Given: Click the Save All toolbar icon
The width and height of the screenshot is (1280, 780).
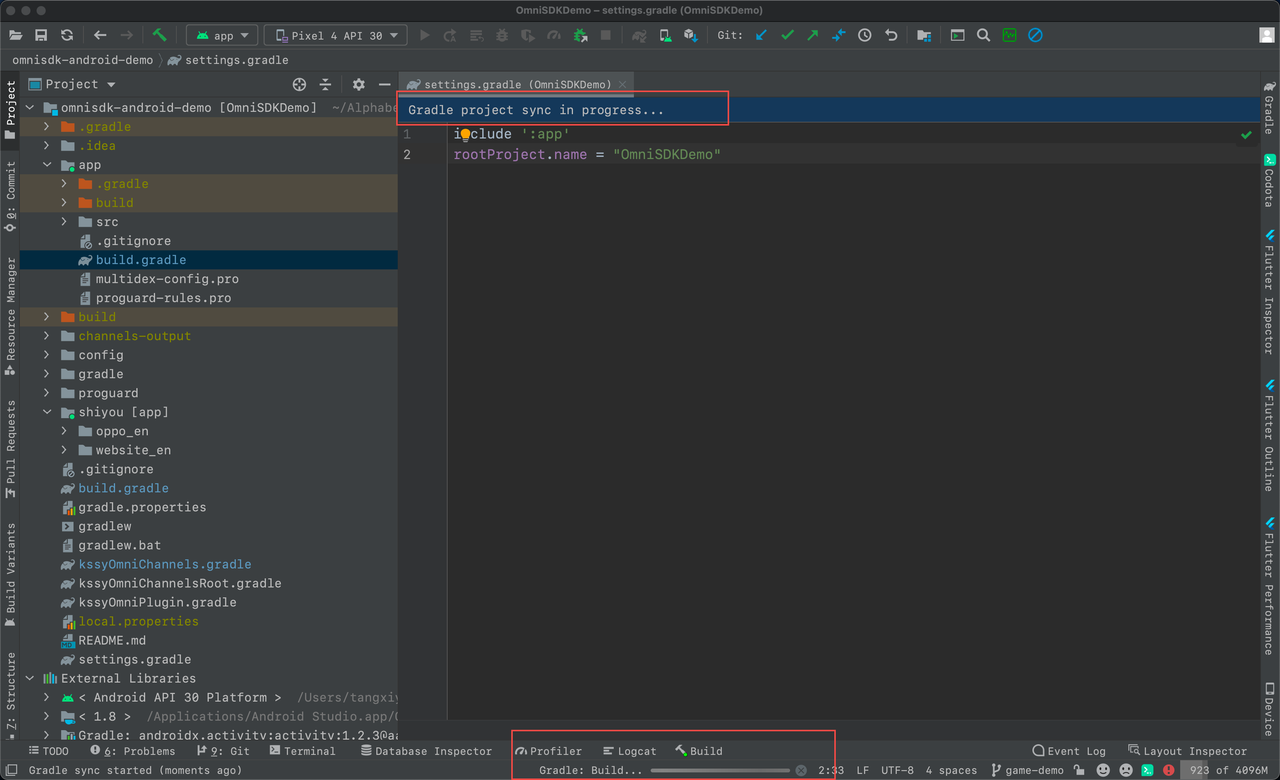Looking at the screenshot, I should [41, 35].
